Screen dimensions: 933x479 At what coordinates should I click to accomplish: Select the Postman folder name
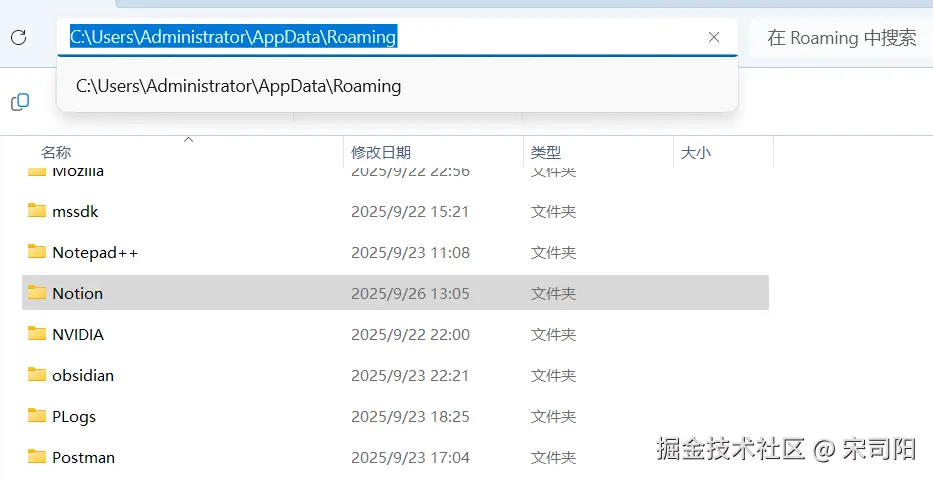coord(83,458)
